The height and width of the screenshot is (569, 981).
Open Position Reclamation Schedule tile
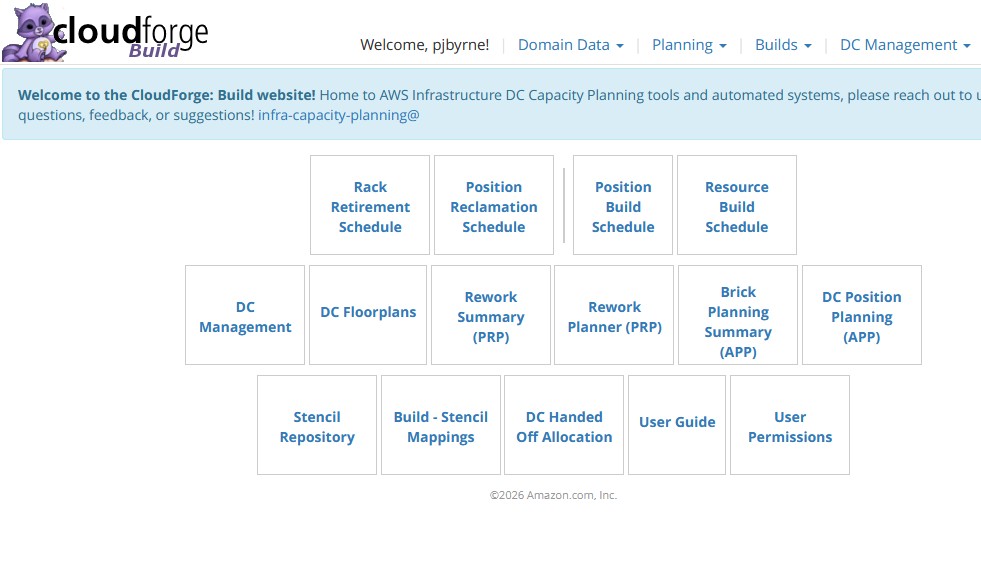coord(494,206)
